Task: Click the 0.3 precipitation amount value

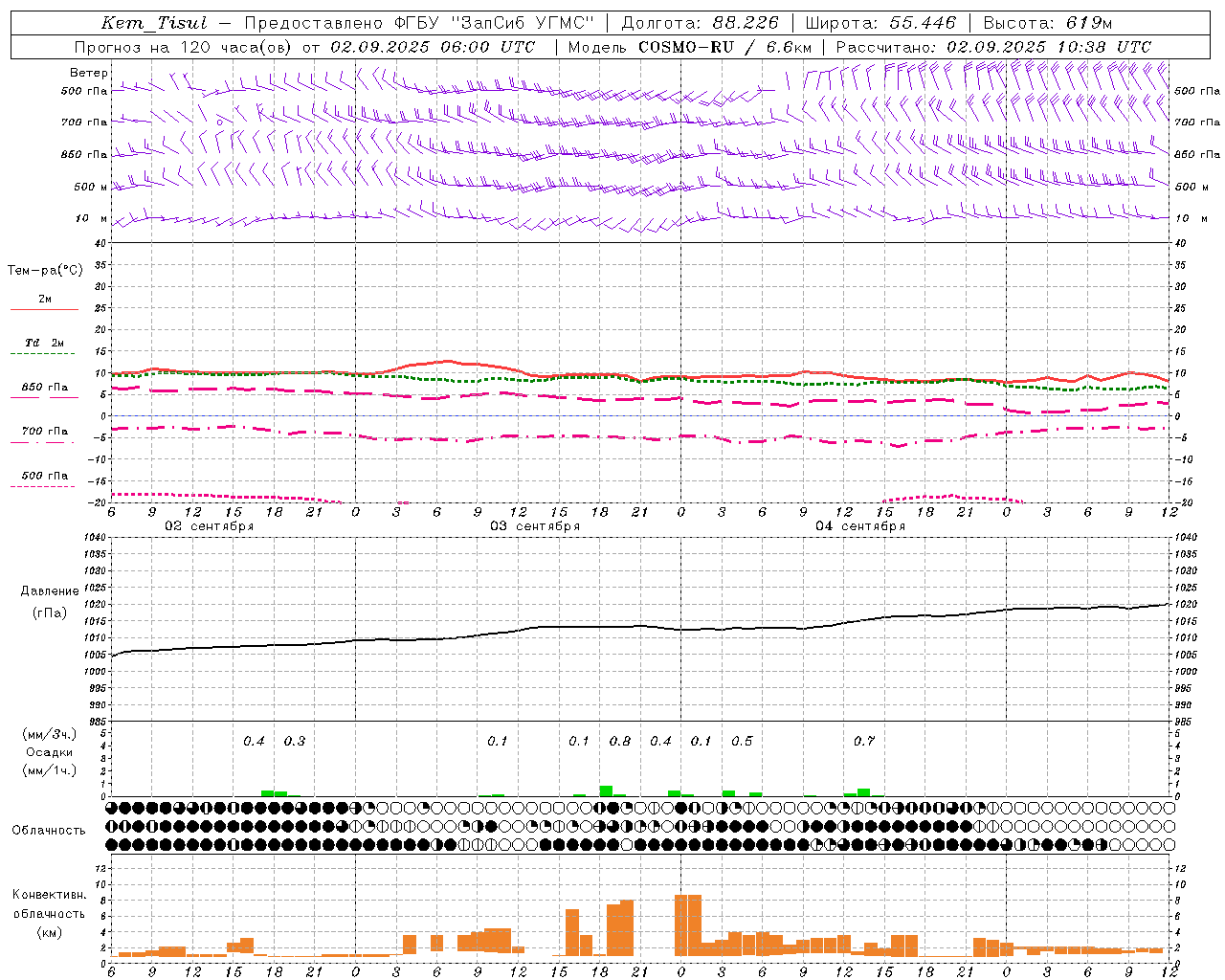Action: coord(295,742)
